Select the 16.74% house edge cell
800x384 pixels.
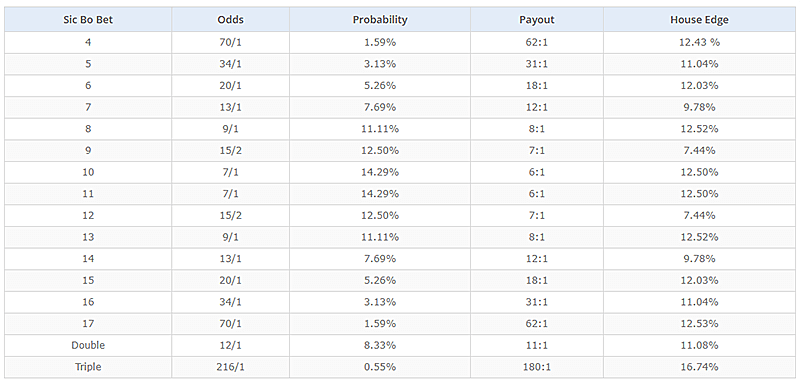(x=699, y=367)
